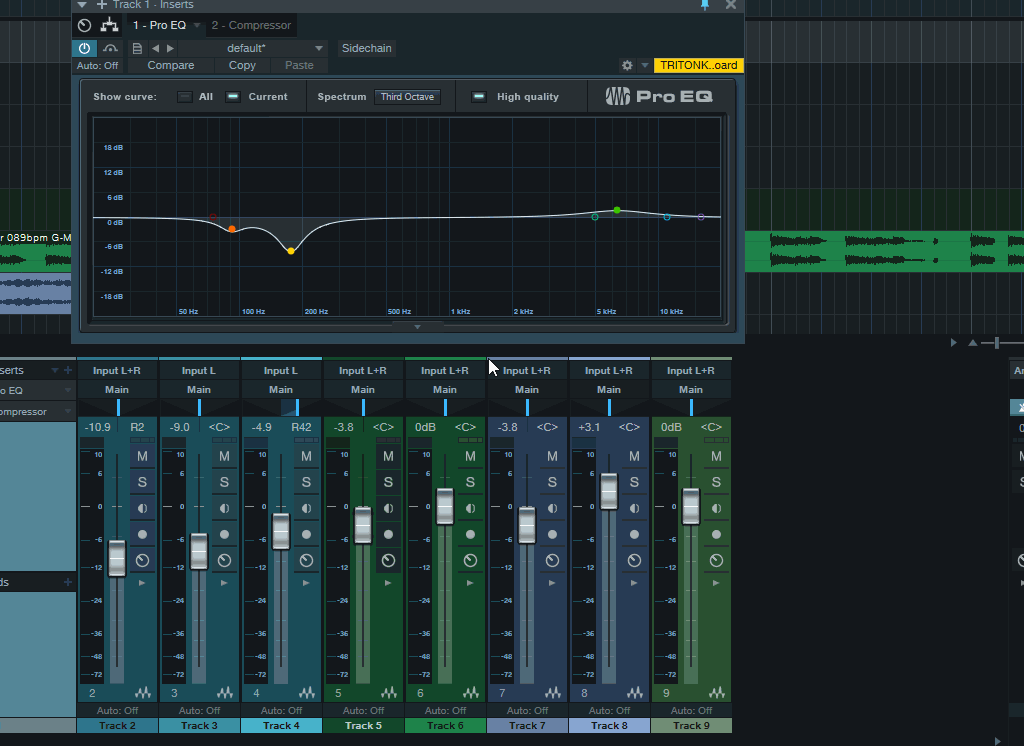Open Auto: Off mode on Track 7 channel

pos(527,710)
